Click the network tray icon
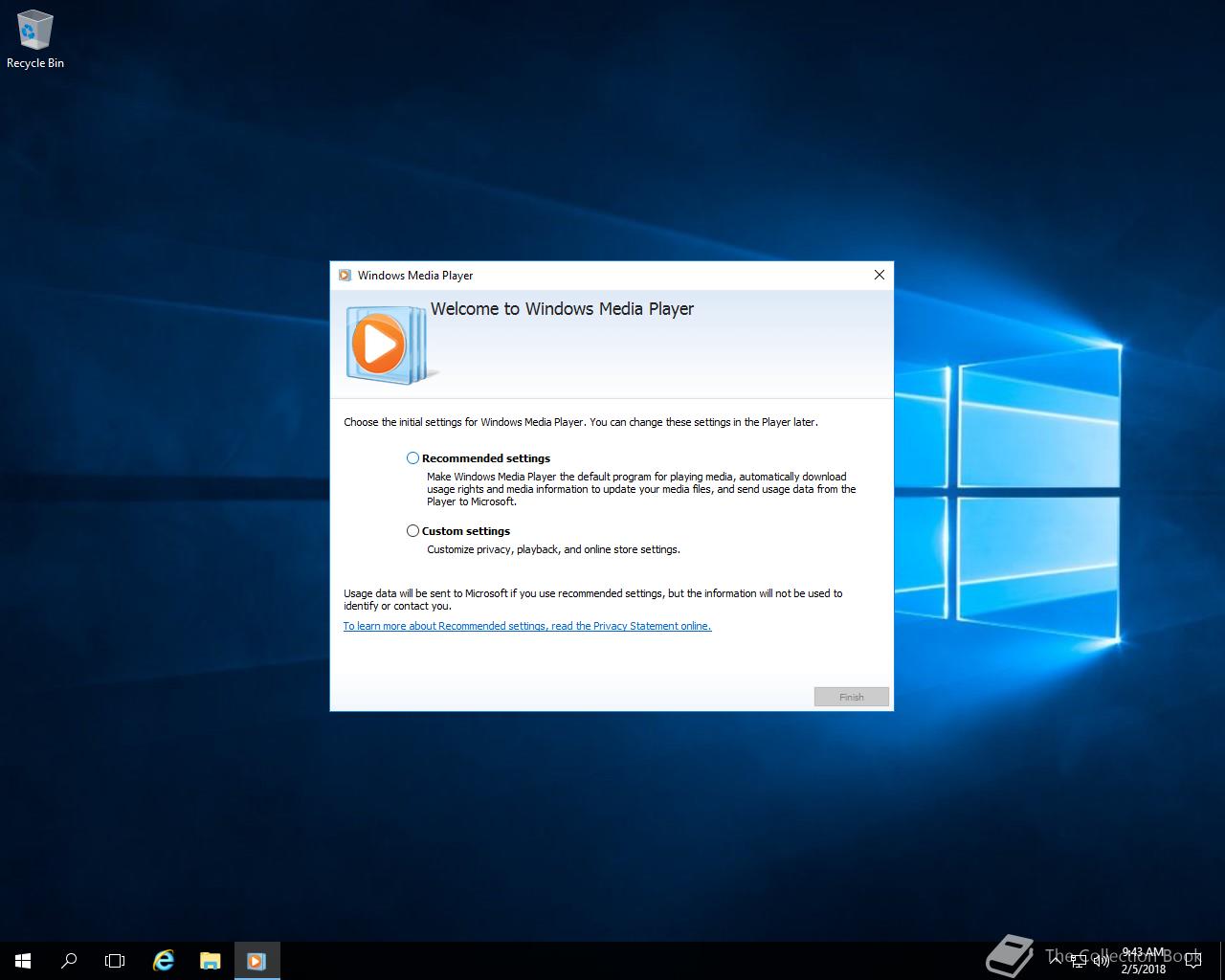Screen dimensions: 1225x980 point(1080,961)
